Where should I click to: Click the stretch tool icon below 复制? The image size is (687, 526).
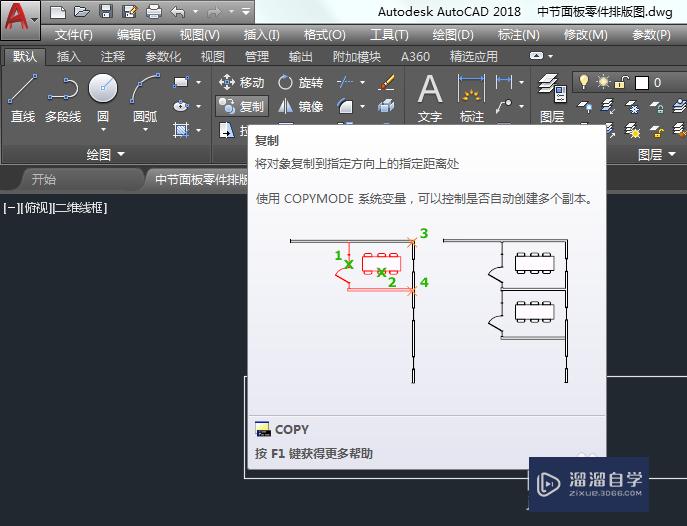pos(227,130)
